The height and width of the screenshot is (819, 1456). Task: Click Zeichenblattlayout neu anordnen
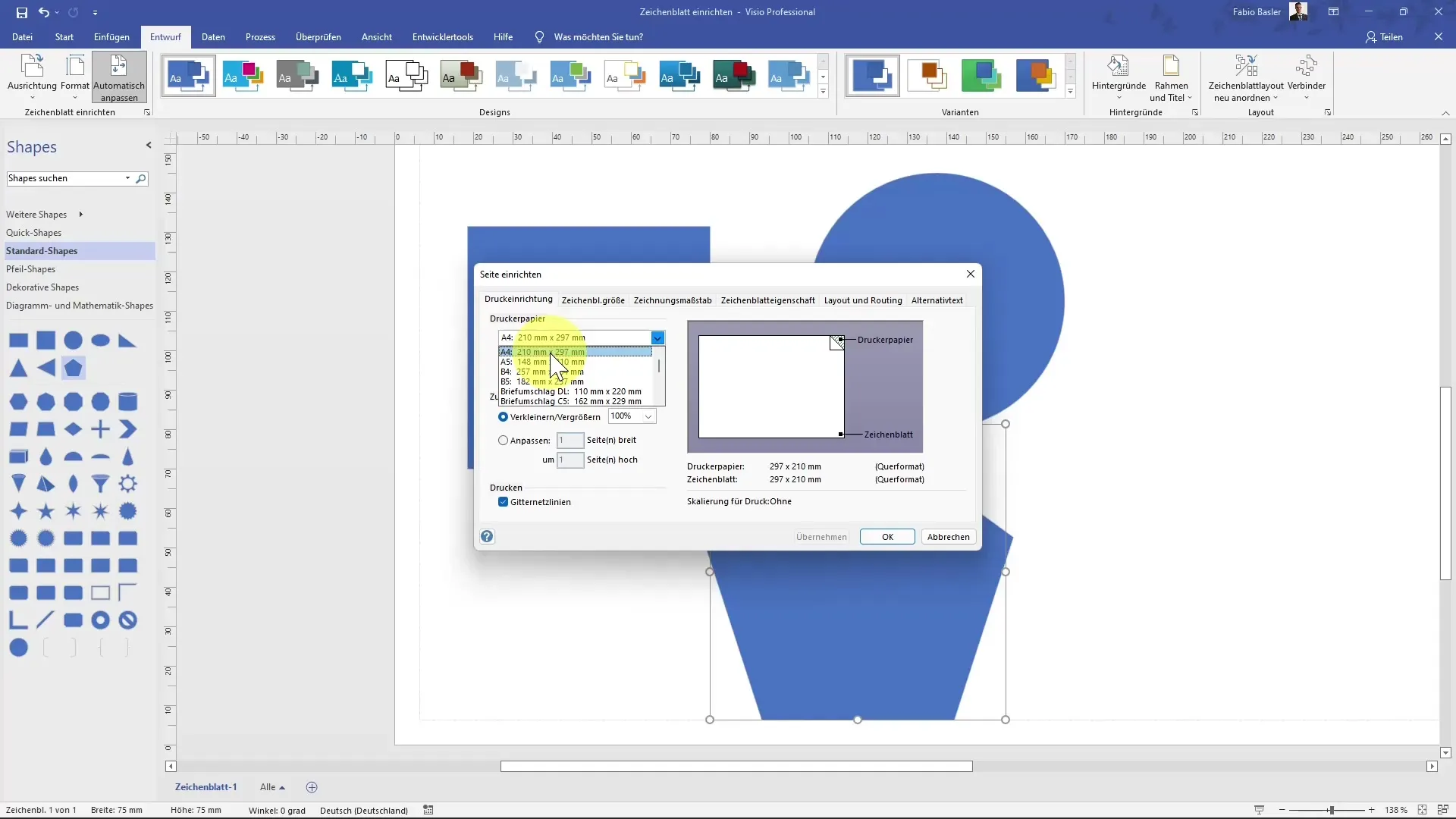[x=1246, y=77]
